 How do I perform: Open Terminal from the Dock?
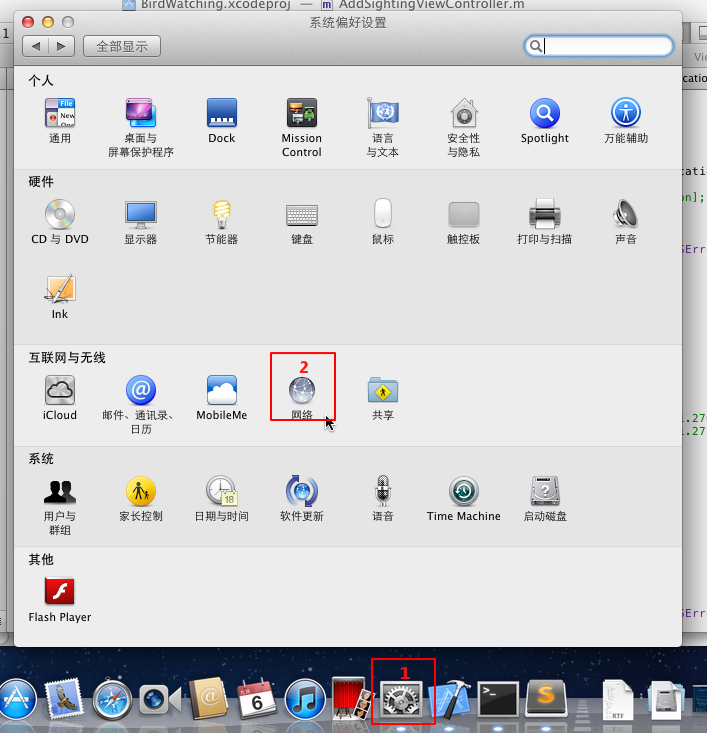tap(498, 699)
